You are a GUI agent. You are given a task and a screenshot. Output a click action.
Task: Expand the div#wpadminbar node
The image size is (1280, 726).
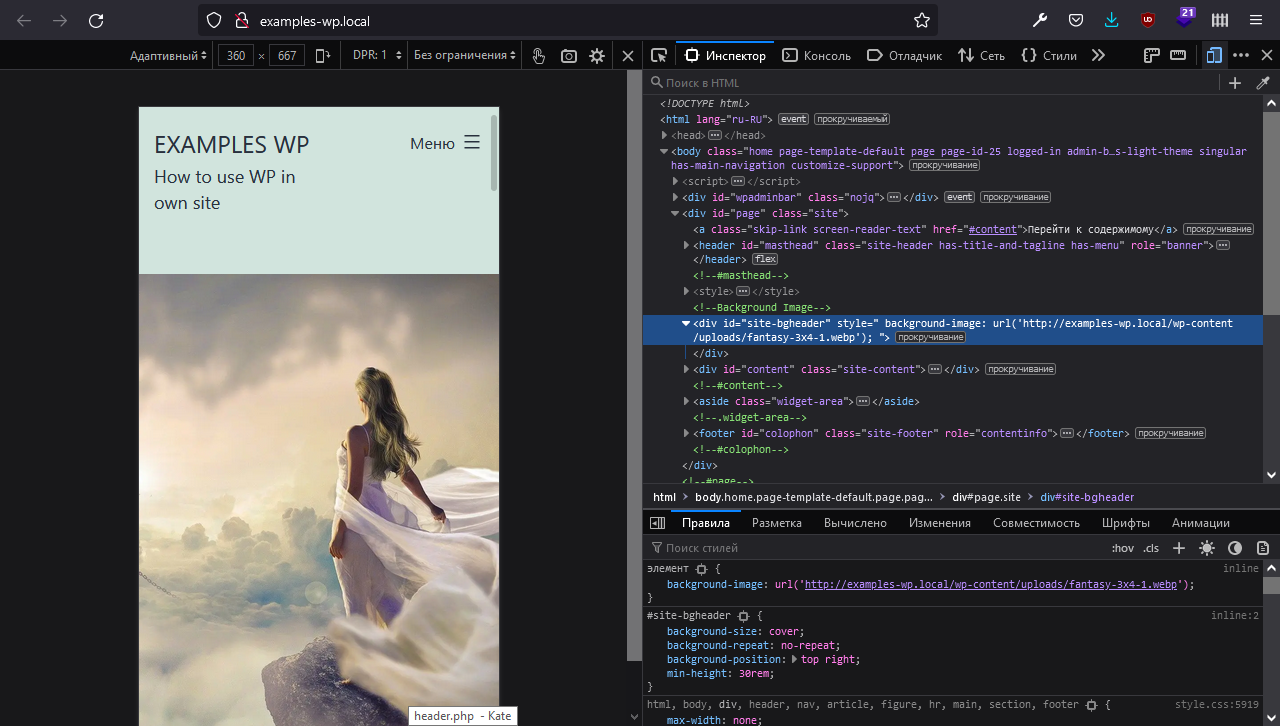pyautogui.click(x=675, y=197)
